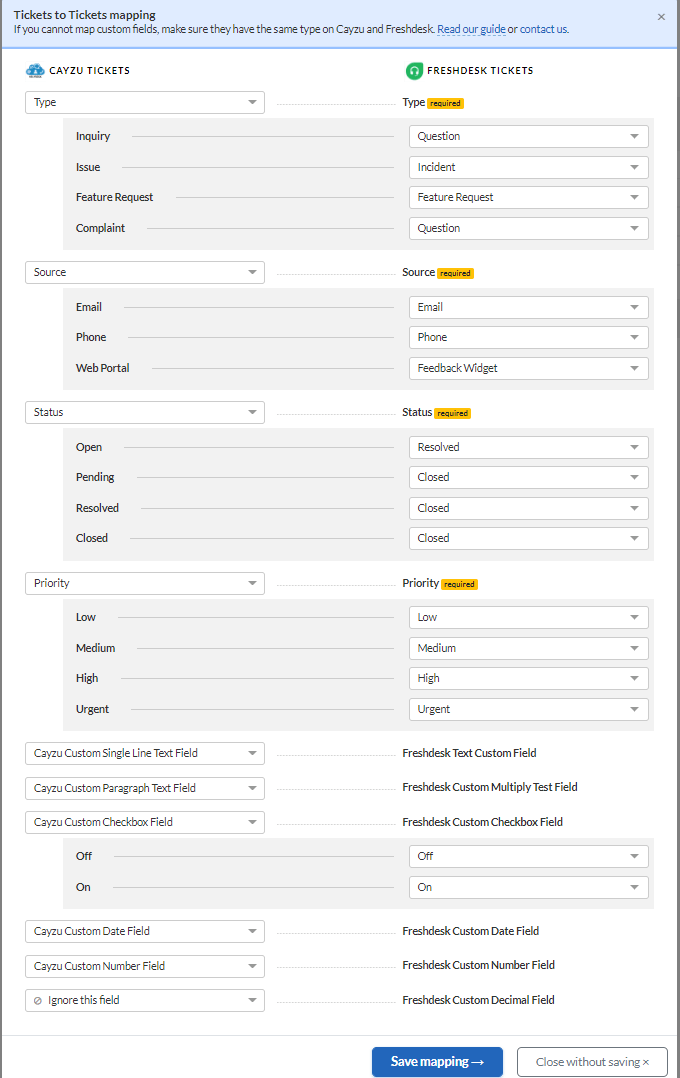Open the Feedback Widget dropdown for Web Portal
The image size is (680, 1078).
click(x=529, y=368)
